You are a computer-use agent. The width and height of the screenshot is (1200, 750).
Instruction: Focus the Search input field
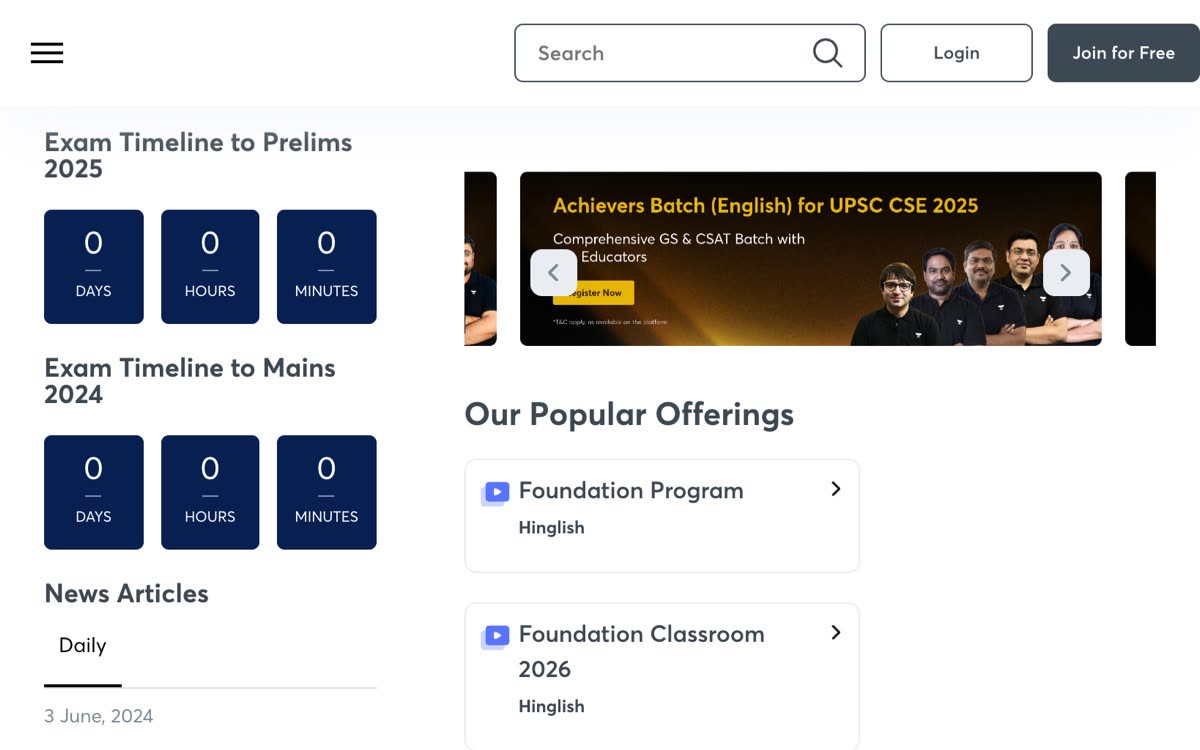(x=670, y=53)
